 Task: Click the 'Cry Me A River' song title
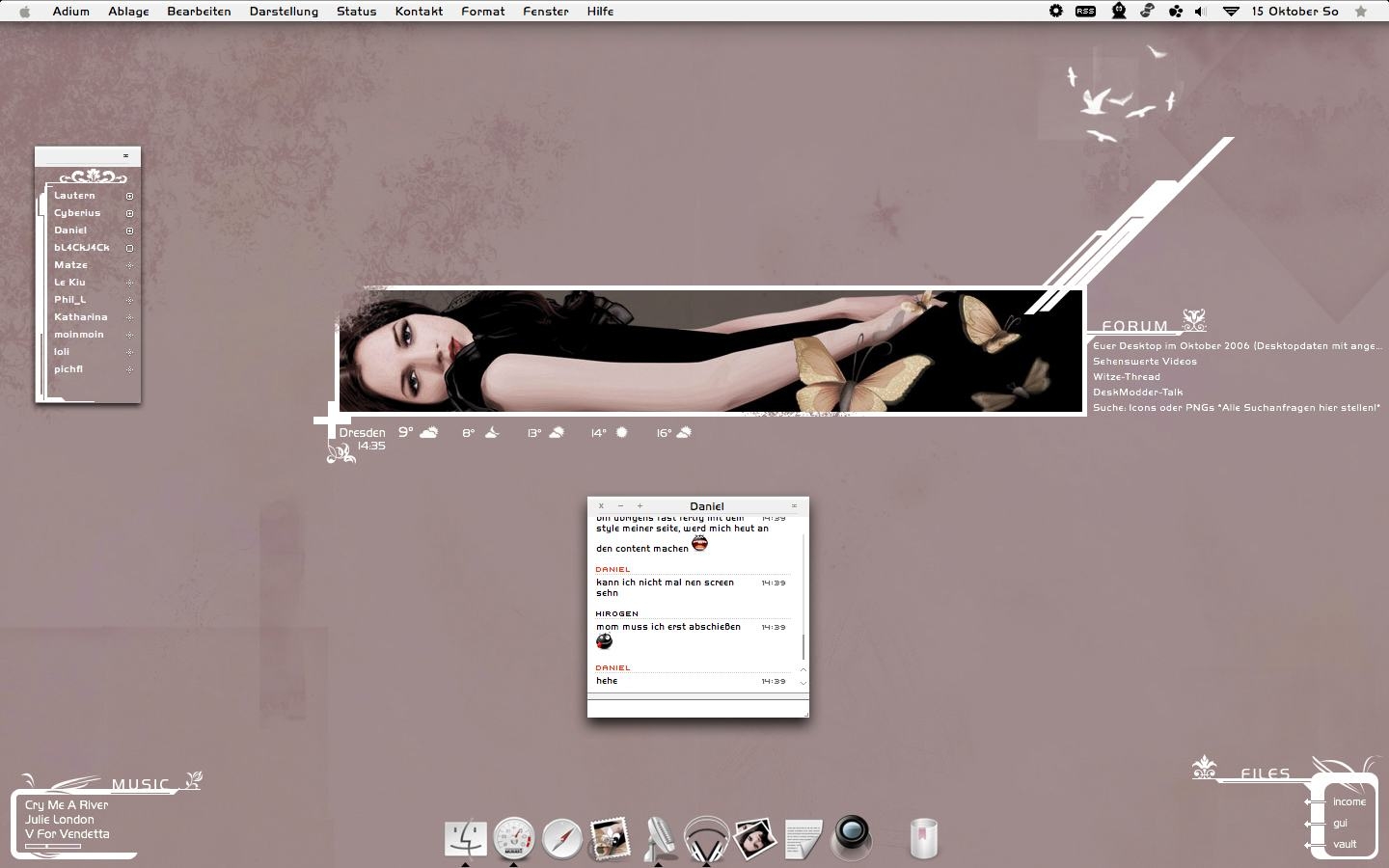[x=67, y=805]
